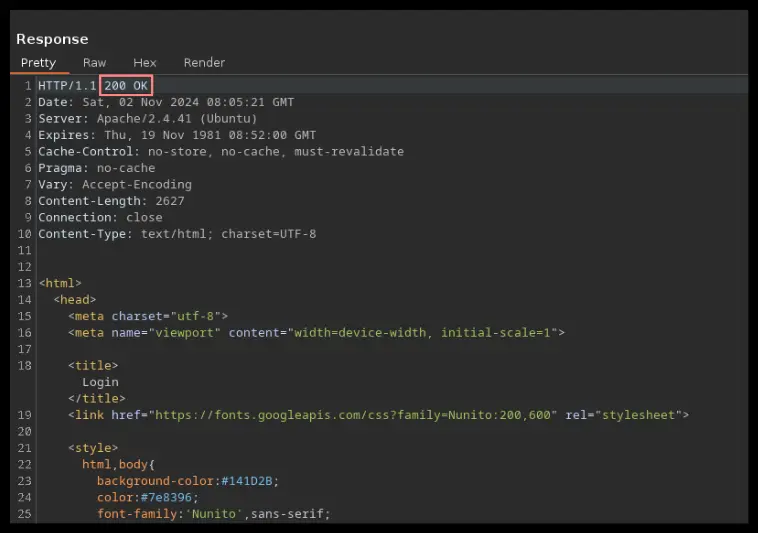Click the Content-Type header line
The image size is (758, 533).
pyautogui.click(x=177, y=234)
